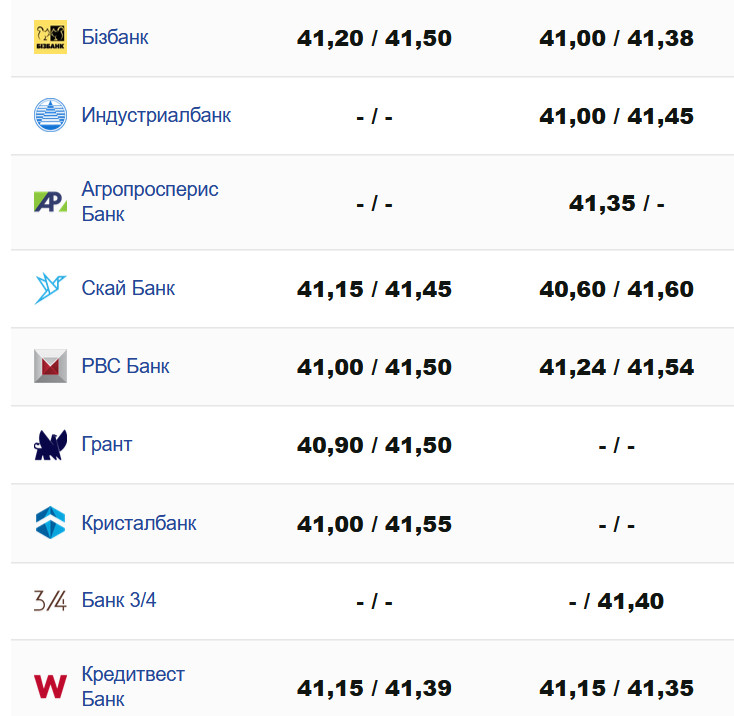Click the Кристалбанк blue diamond logo
Screen dimensions: 734x716
point(50,523)
